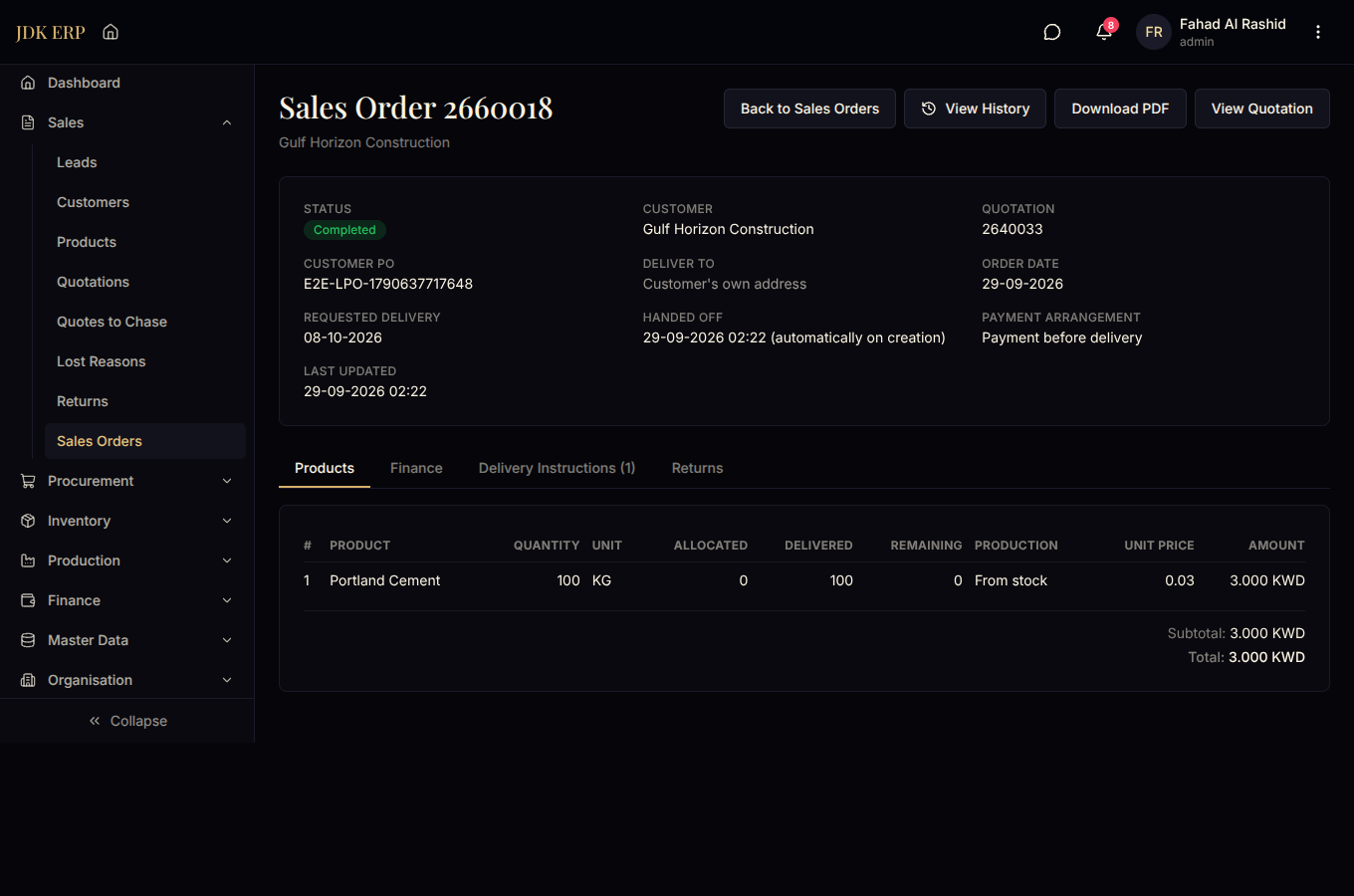Click the double-chevron Collapse icon
Viewport: 1354px width, 896px height.
pos(95,721)
